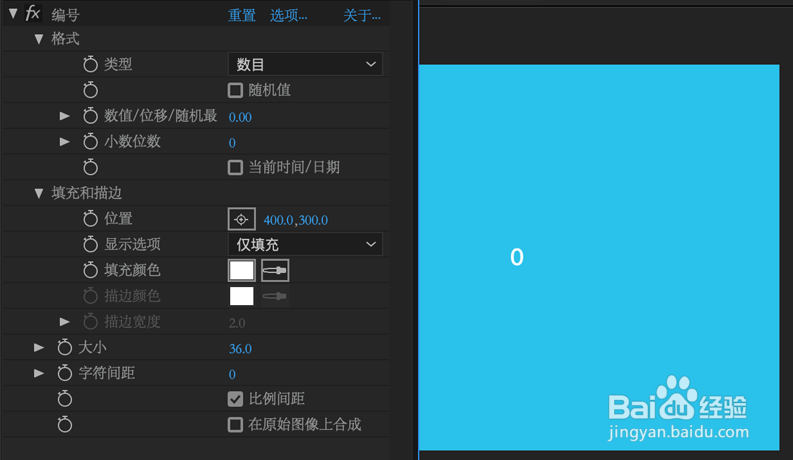The width and height of the screenshot is (793, 460).
Task: Click the 0 number in preview
Action: [517, 257]
